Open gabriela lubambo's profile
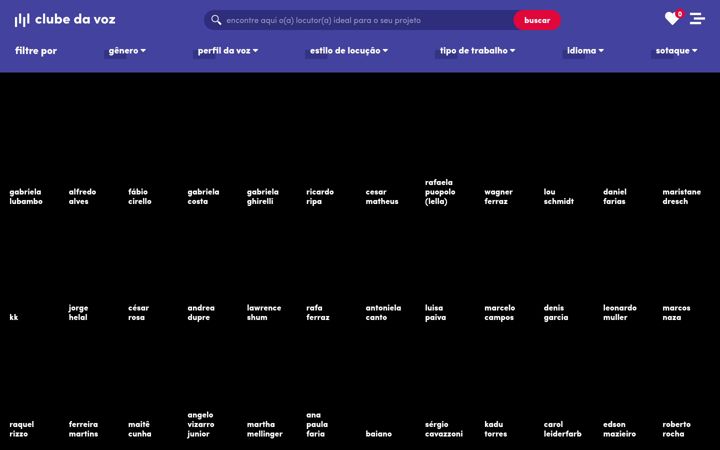The height and width of the screenshot is (450, 720). 26,197
